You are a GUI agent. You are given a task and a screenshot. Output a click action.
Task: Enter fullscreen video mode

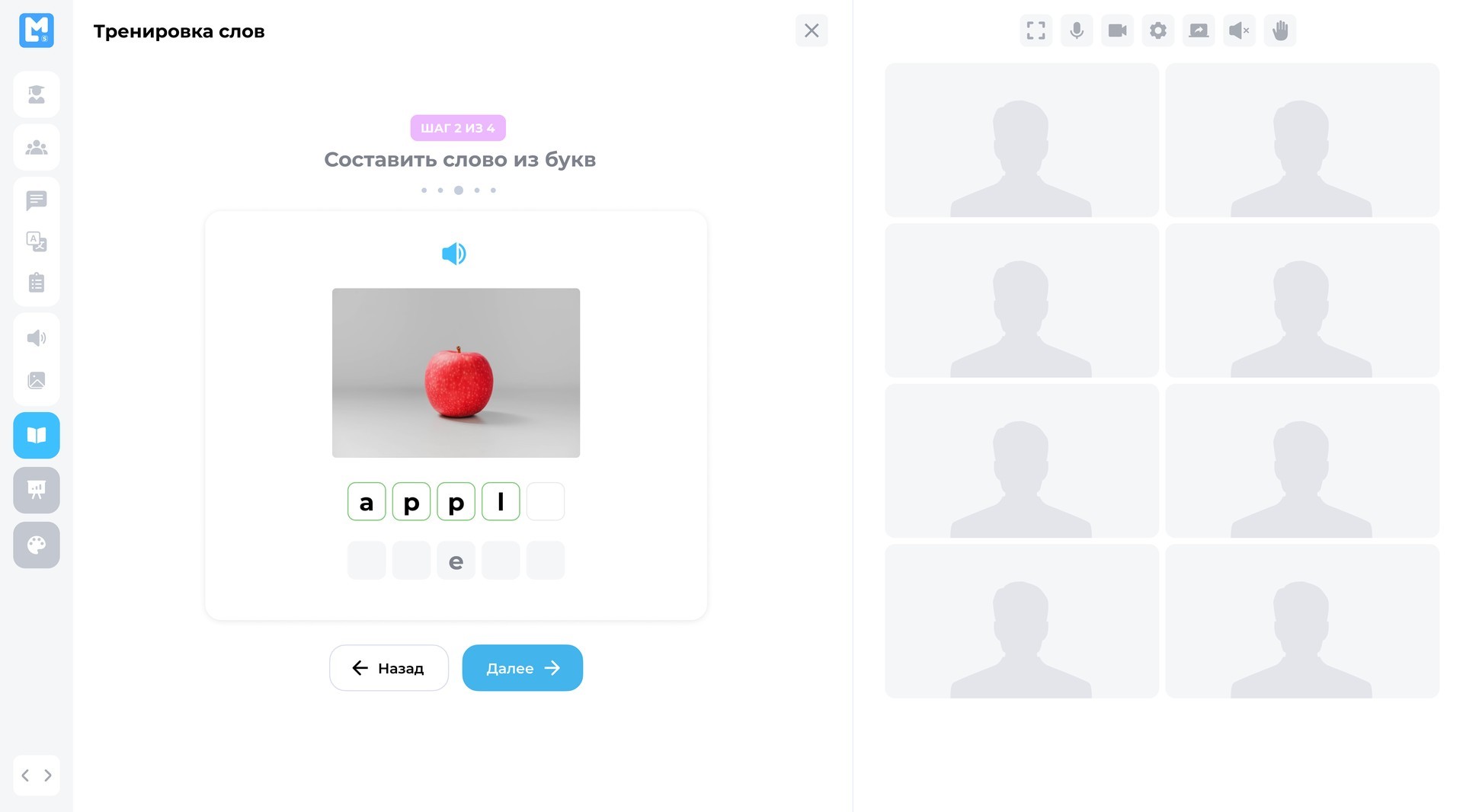point(1036,30)
